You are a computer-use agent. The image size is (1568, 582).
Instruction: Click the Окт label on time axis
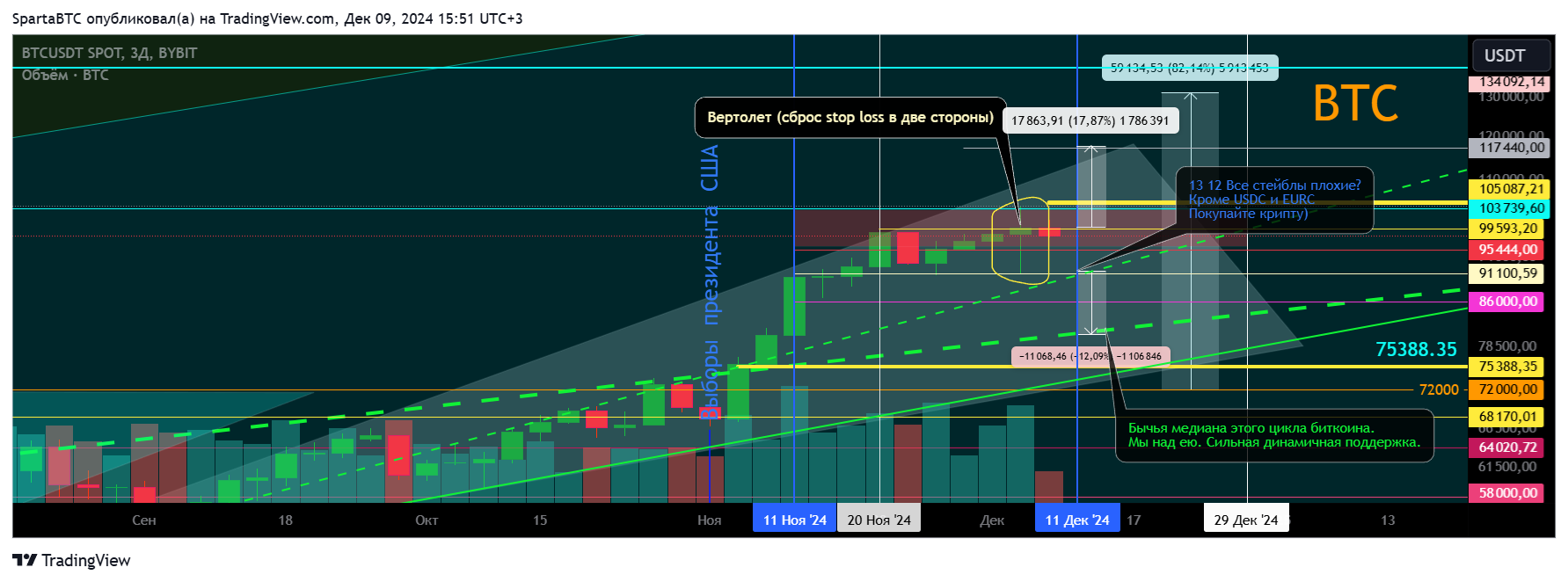pos(427,520)
